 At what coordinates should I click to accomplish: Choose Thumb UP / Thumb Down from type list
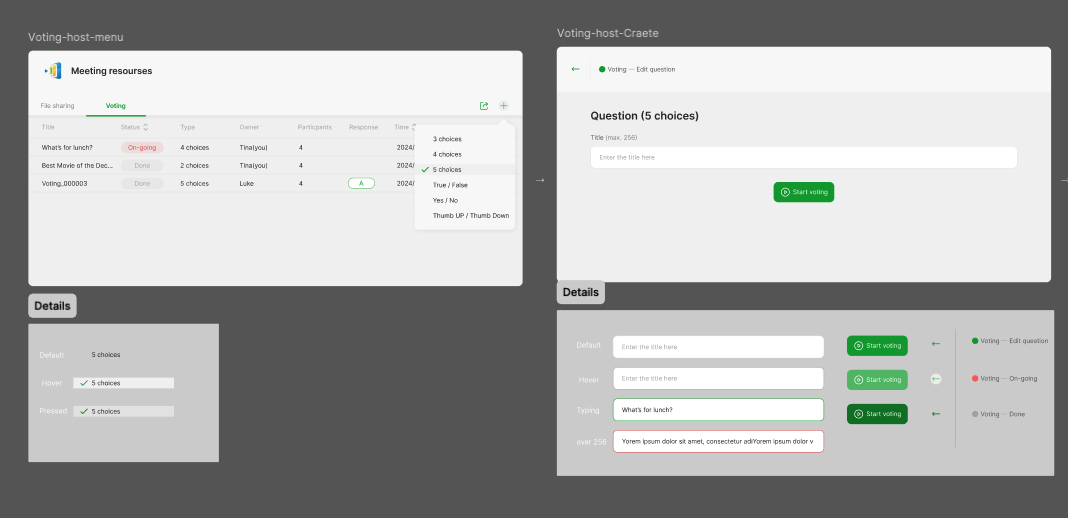point(470,216)
